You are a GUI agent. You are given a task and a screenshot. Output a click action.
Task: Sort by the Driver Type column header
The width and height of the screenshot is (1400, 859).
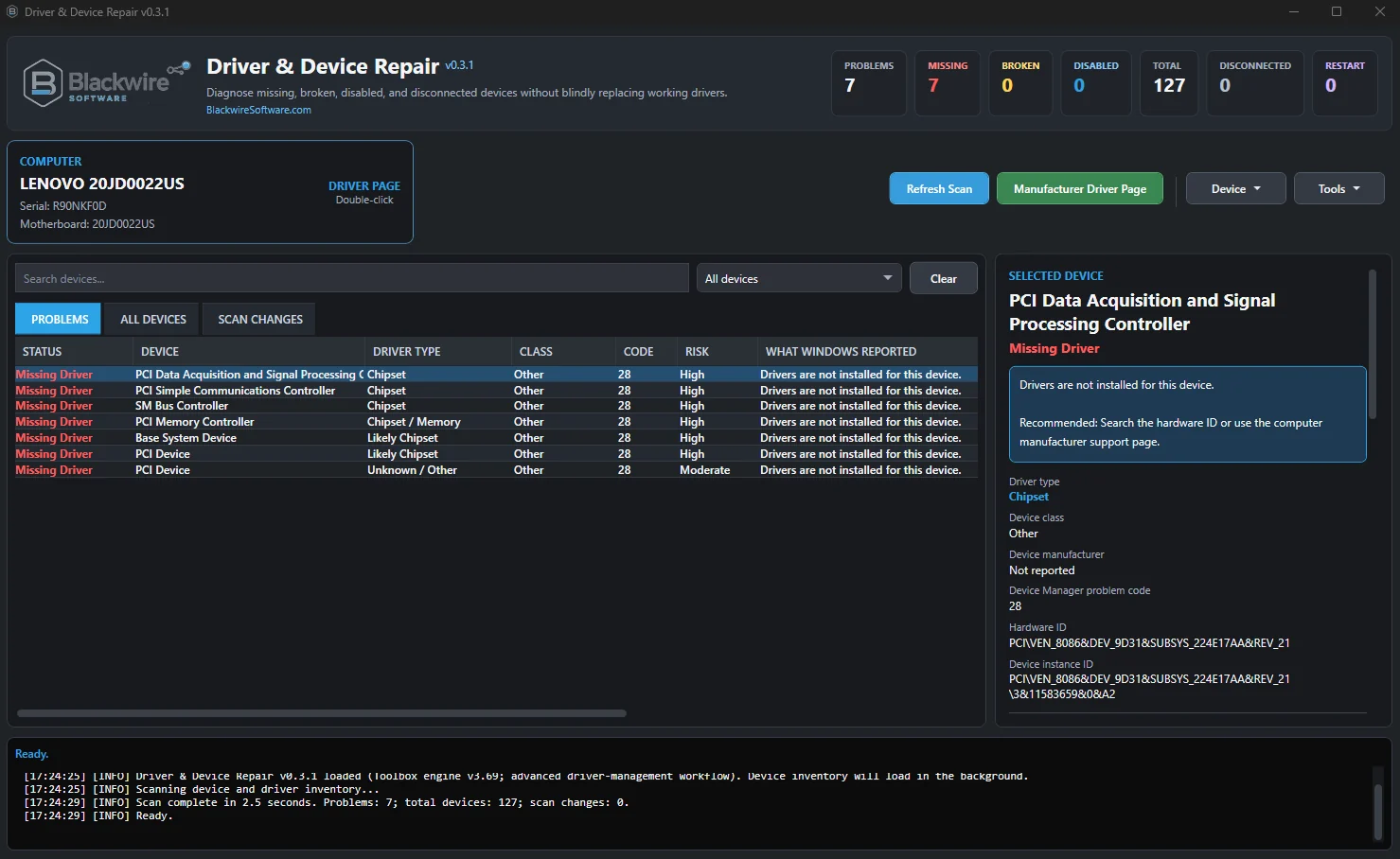click(x=438, y=351)
